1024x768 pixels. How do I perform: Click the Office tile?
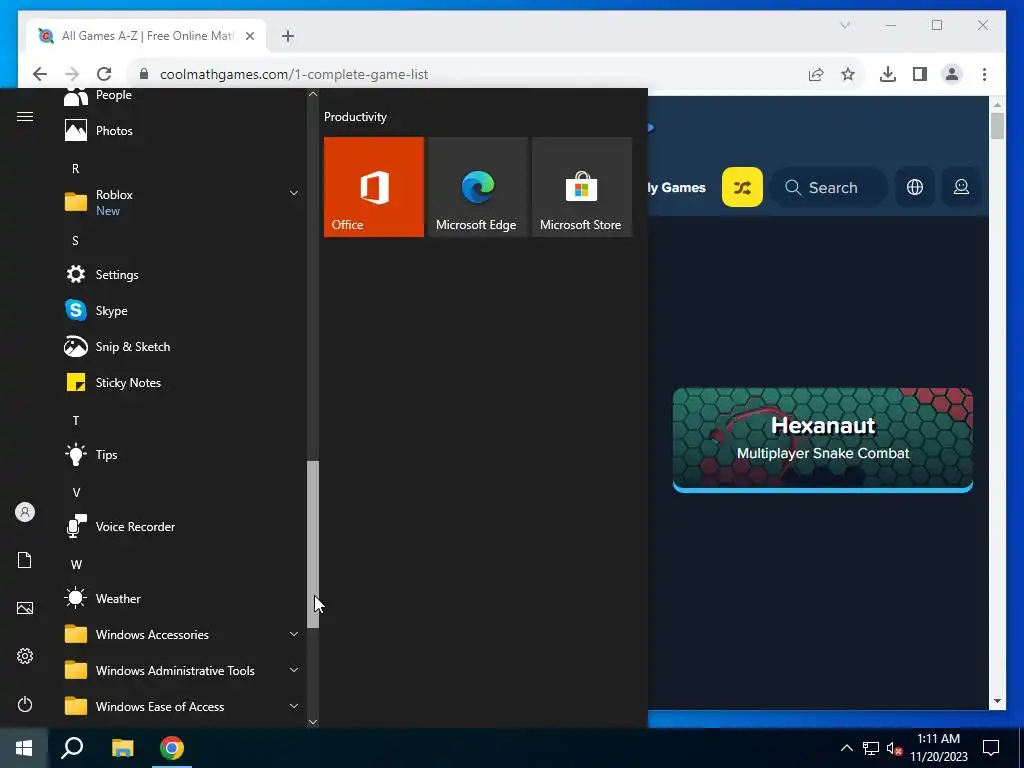[x=374, y=187]
